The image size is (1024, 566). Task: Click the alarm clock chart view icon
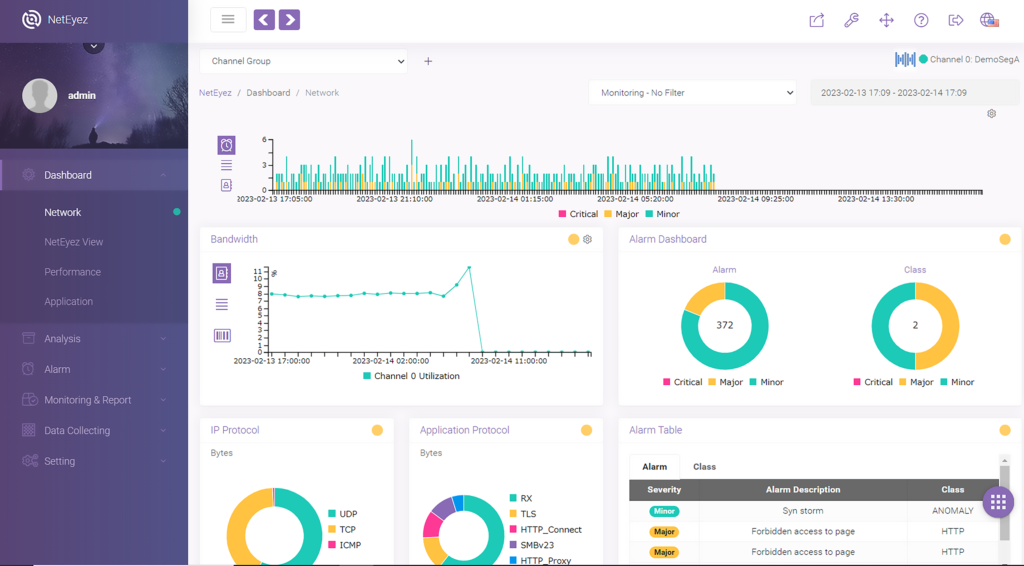(x=226, y=145)
